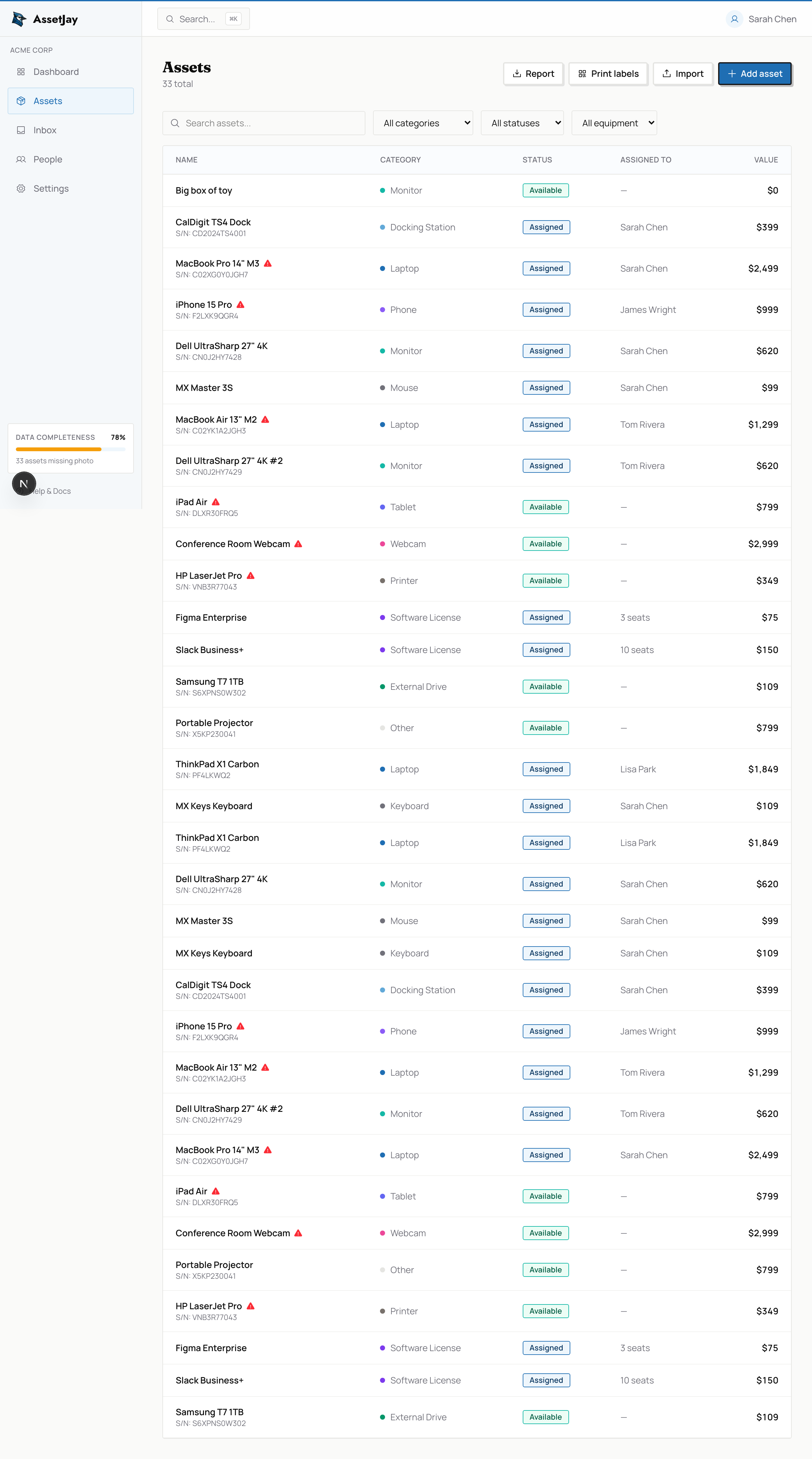Open the All categories dropdown
Image resolution: width=812 pixels, height=1459 pixels.
click(422, 123)
